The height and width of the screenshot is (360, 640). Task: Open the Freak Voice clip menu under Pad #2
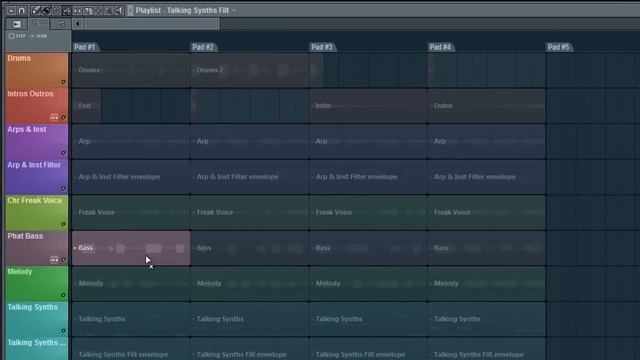(x=194, y=212)
